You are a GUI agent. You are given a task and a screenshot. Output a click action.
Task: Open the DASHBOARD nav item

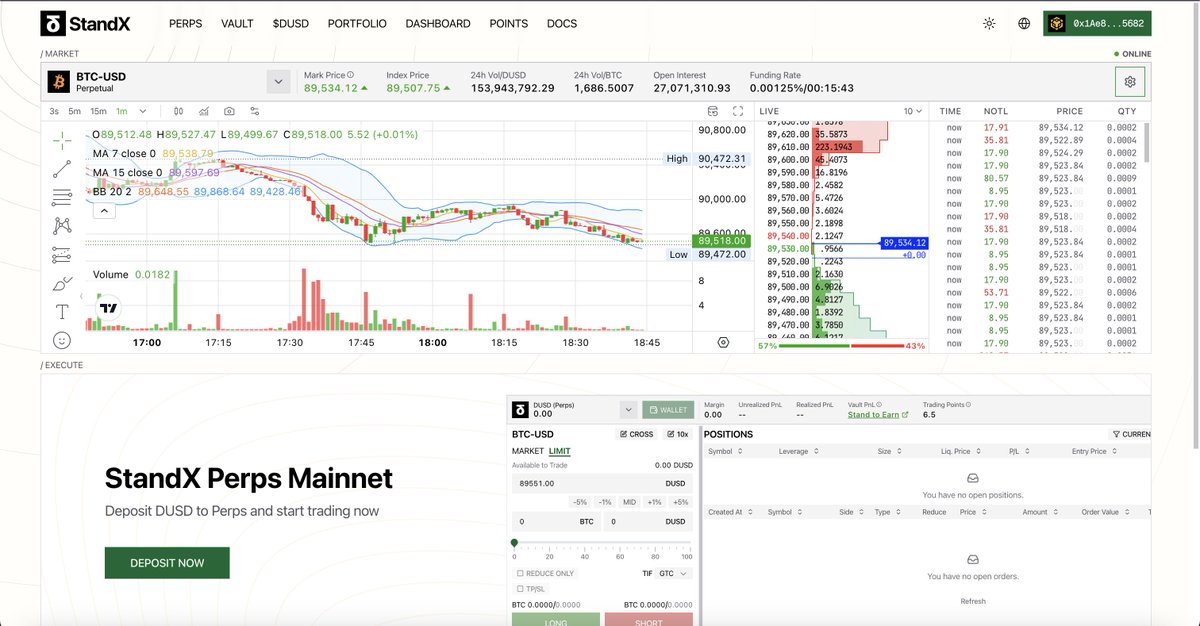point(438,23)
